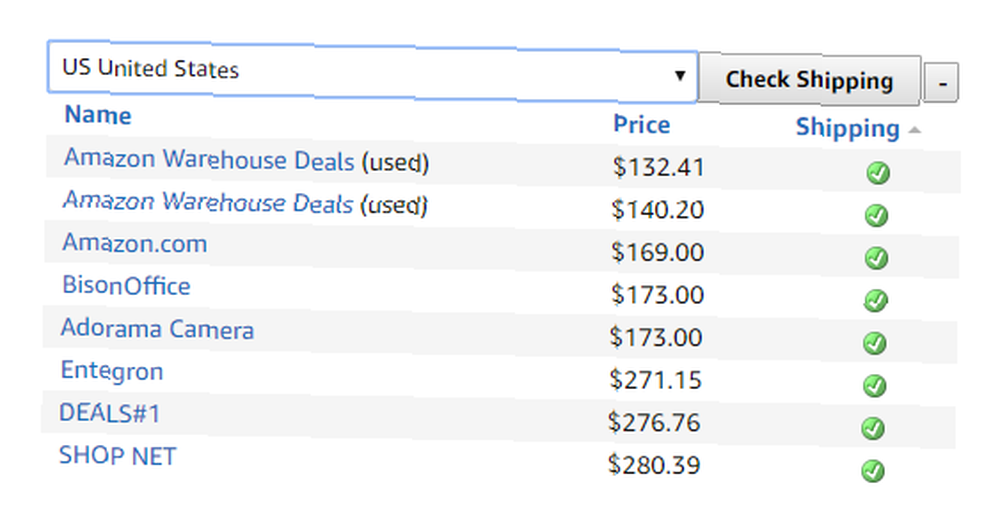Click the country dropdown arrow

coord(680,76)
